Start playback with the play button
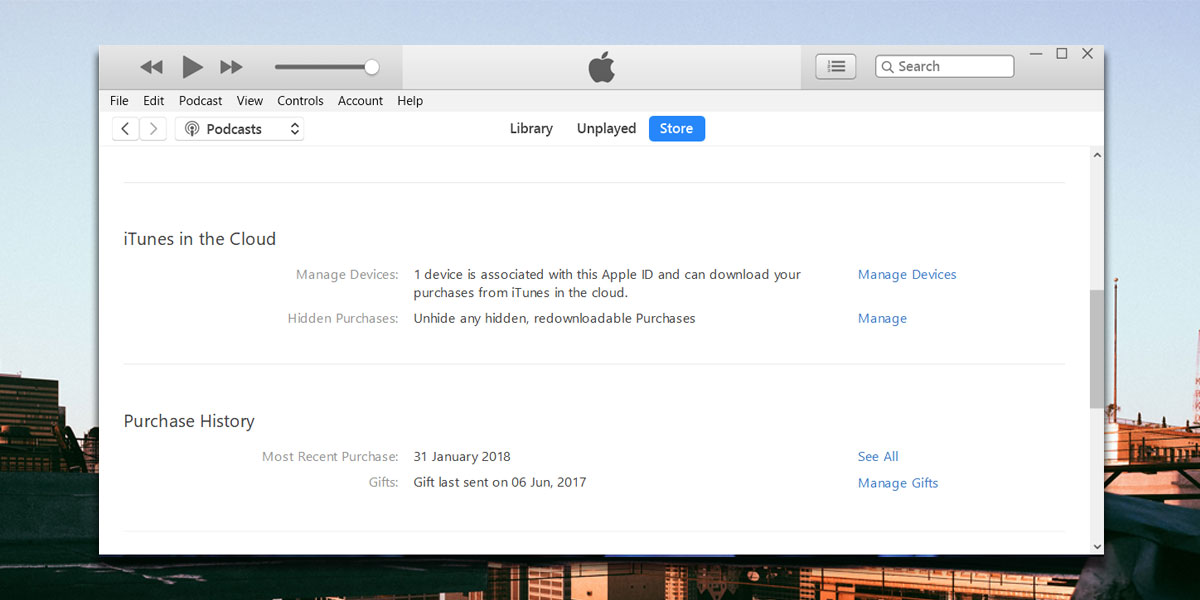The width and height of the screenshot is (1200, 600). coord(192,67)
